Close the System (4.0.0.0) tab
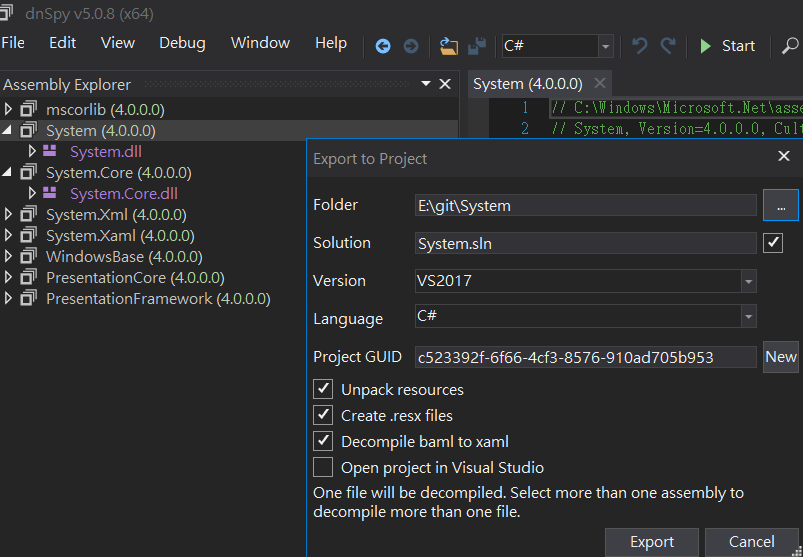This screenshot has width=803, height=557. click(600, 83)
